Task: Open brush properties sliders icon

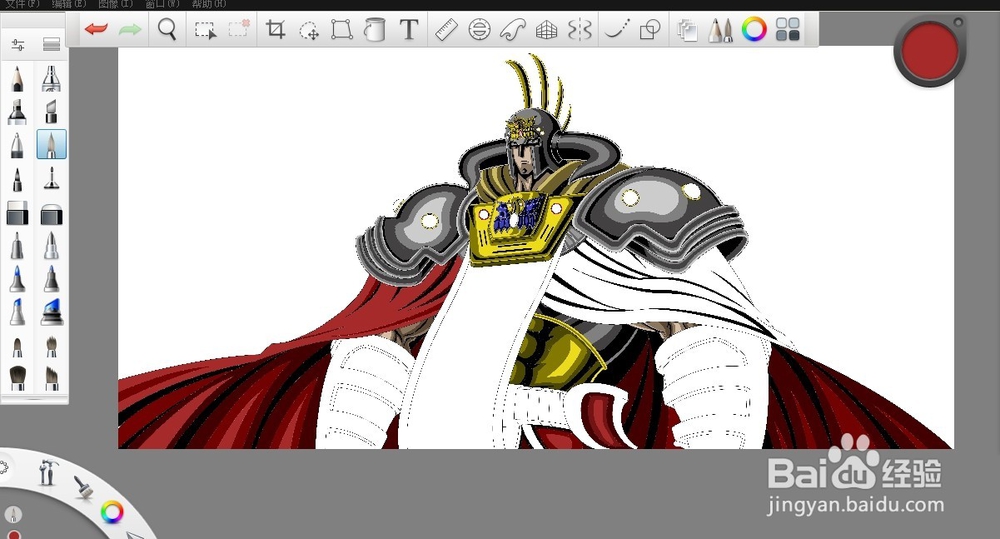Action: 18,45
